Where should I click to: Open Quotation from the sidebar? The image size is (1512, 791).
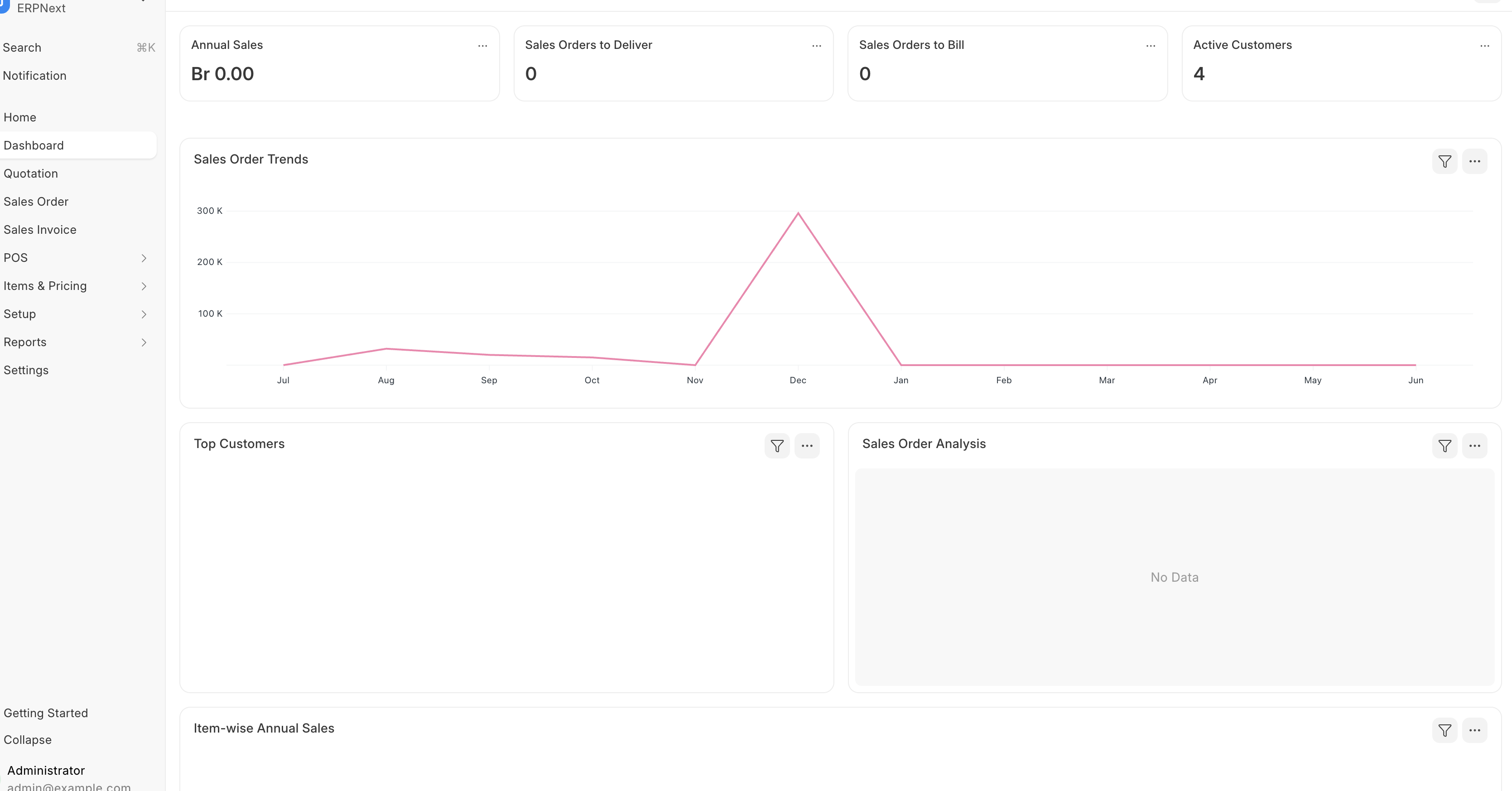(31, 174)
